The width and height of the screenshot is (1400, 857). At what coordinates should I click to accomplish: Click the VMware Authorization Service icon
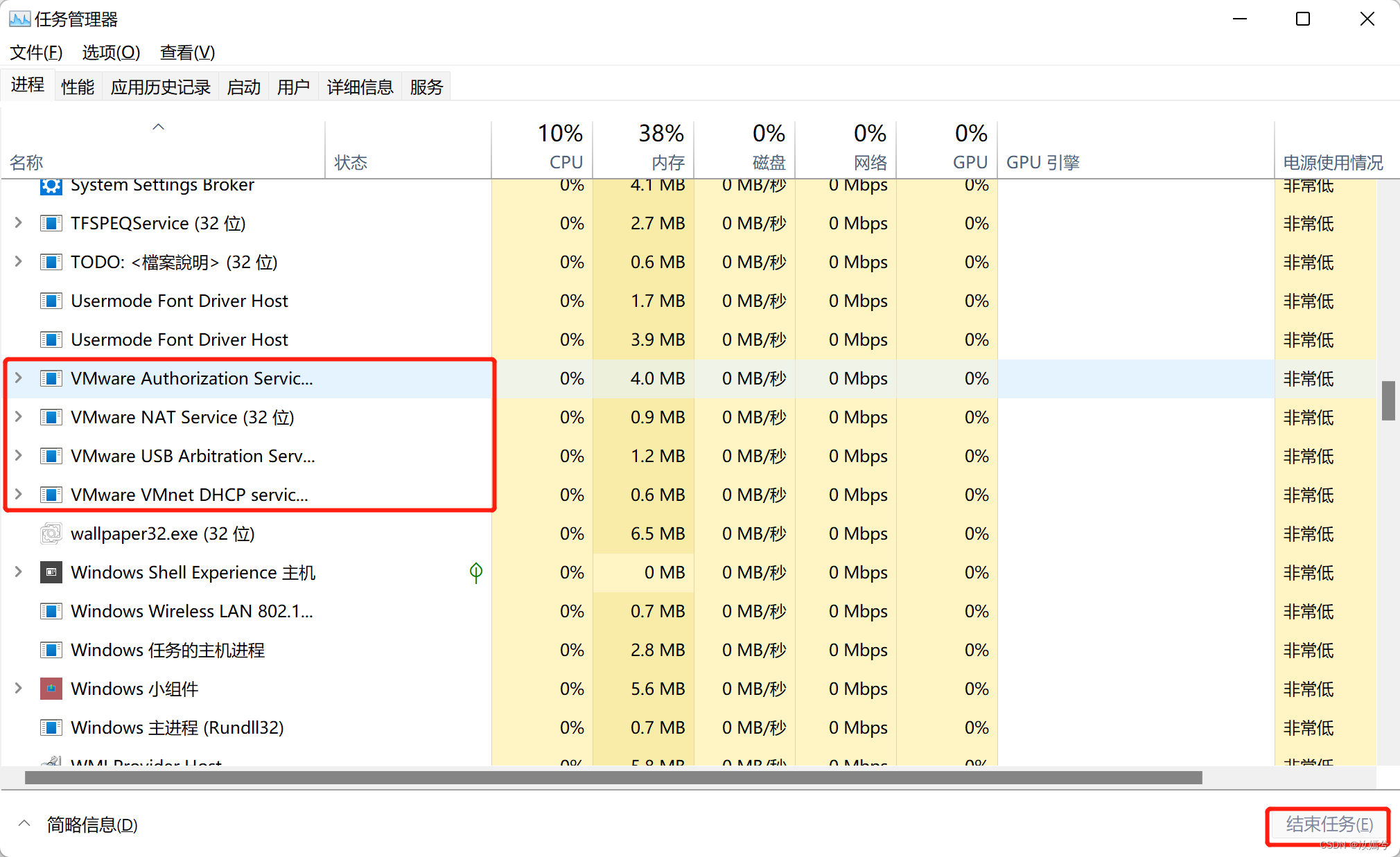coord(51,378)
